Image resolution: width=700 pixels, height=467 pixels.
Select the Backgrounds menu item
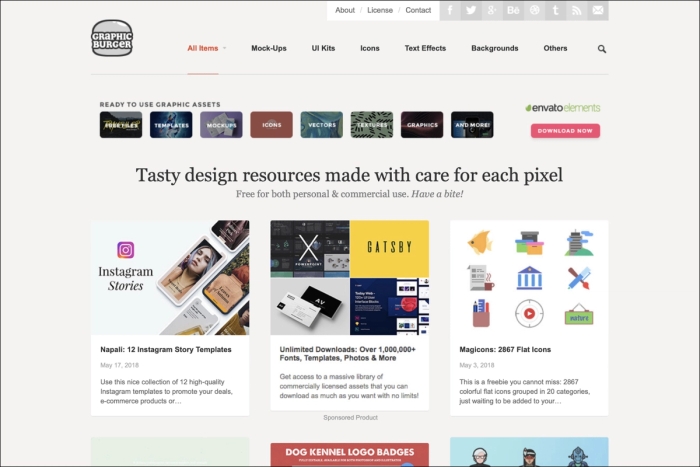[495, 48]
